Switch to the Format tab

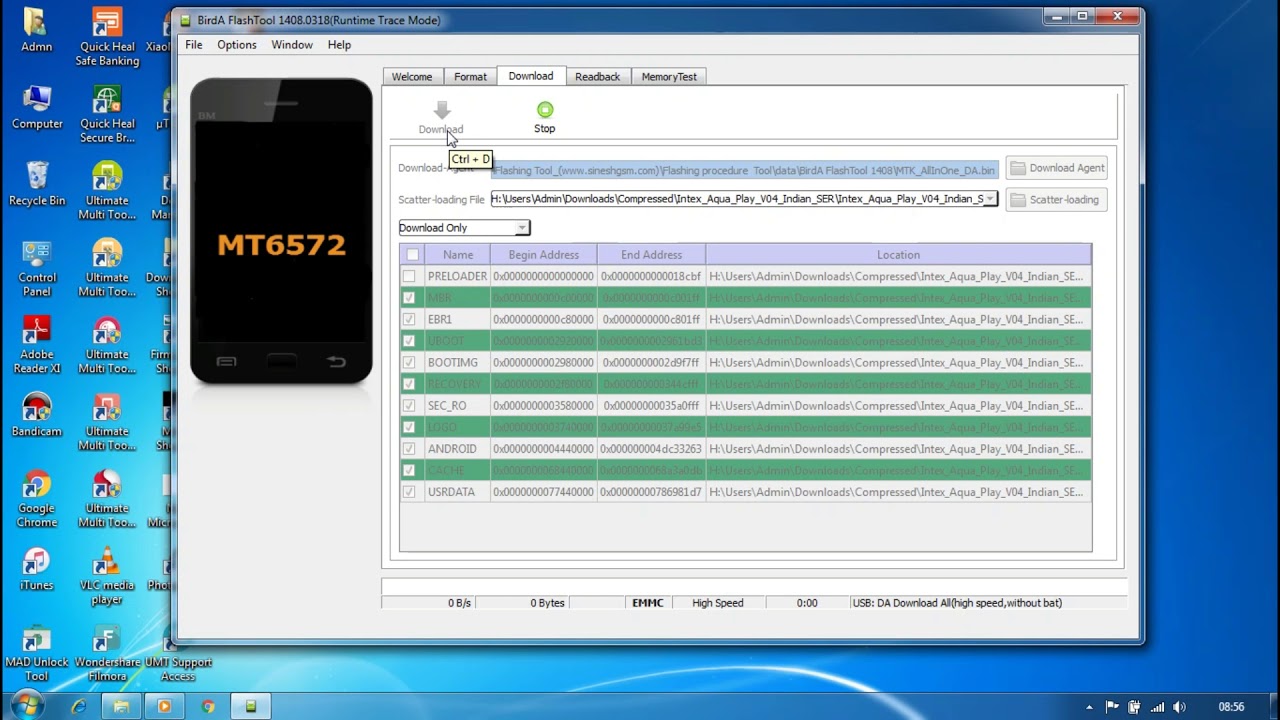(470, 77)
